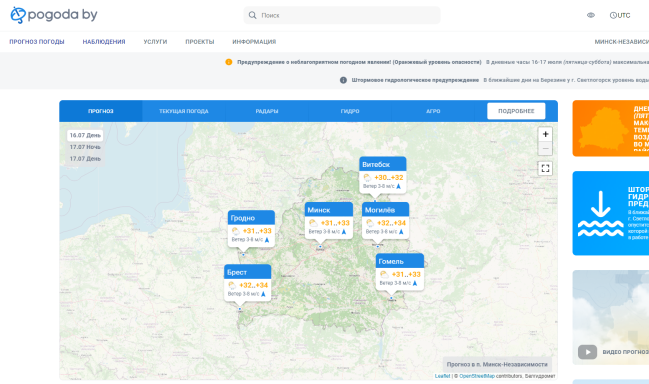649x384 pixels.
Task: Click the Могилёв wind direction arrow
Action: click(x=401, y=232)
